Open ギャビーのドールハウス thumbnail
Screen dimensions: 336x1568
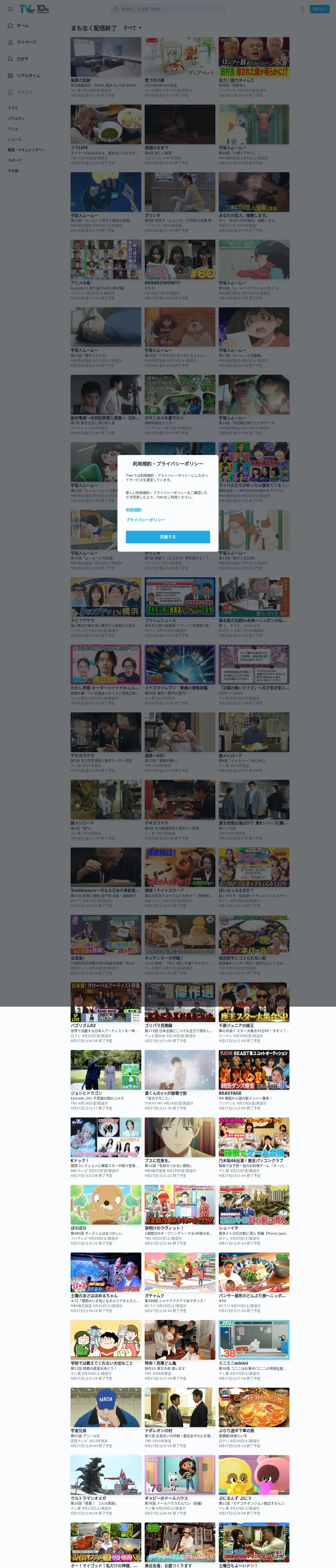tap(180, 1475)
